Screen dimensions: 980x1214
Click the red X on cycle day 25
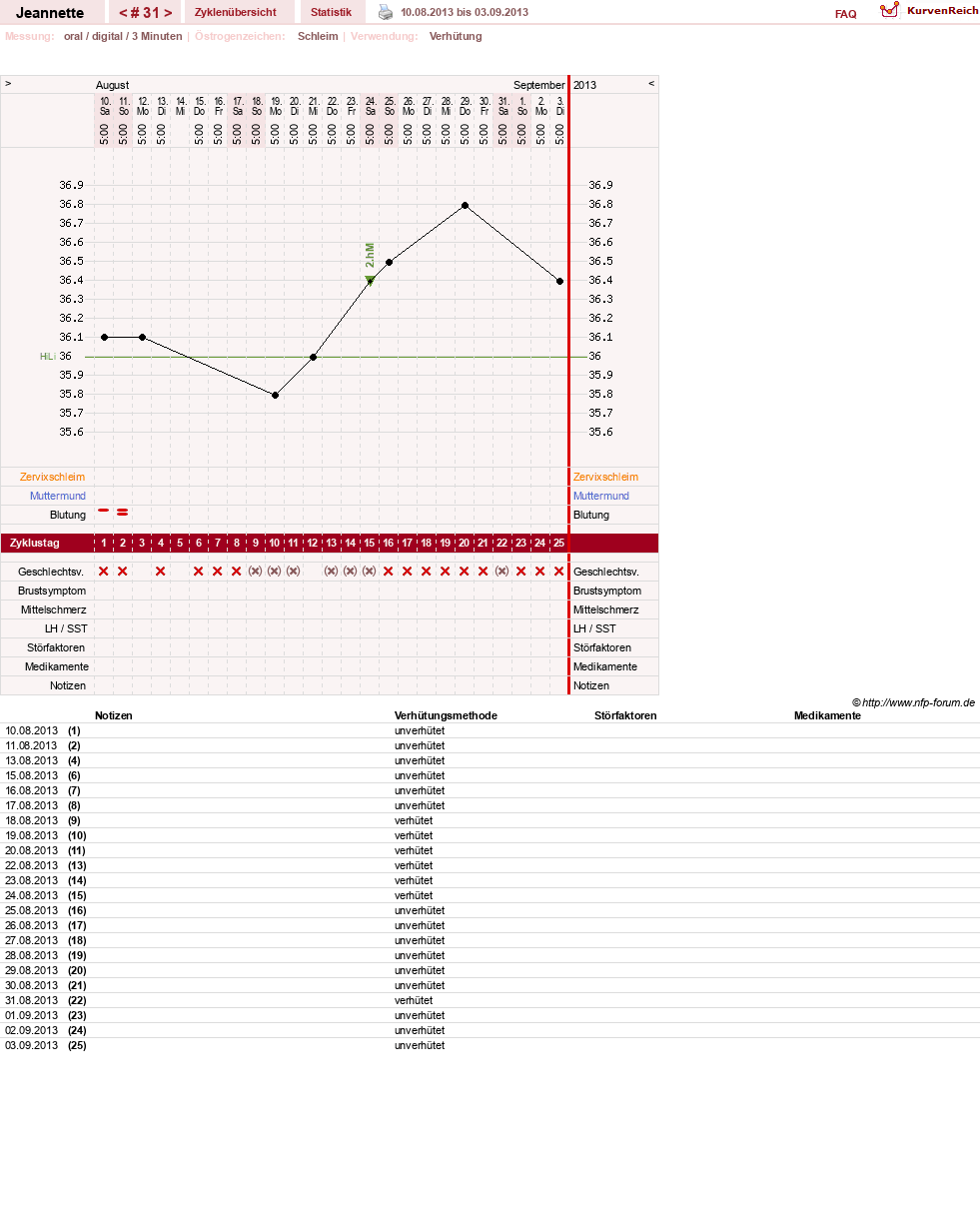pyautogui.click(x=559, y=571)
